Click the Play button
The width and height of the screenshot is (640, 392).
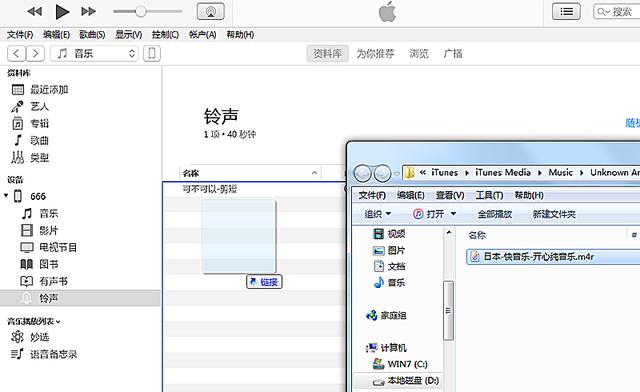point(62,12)
